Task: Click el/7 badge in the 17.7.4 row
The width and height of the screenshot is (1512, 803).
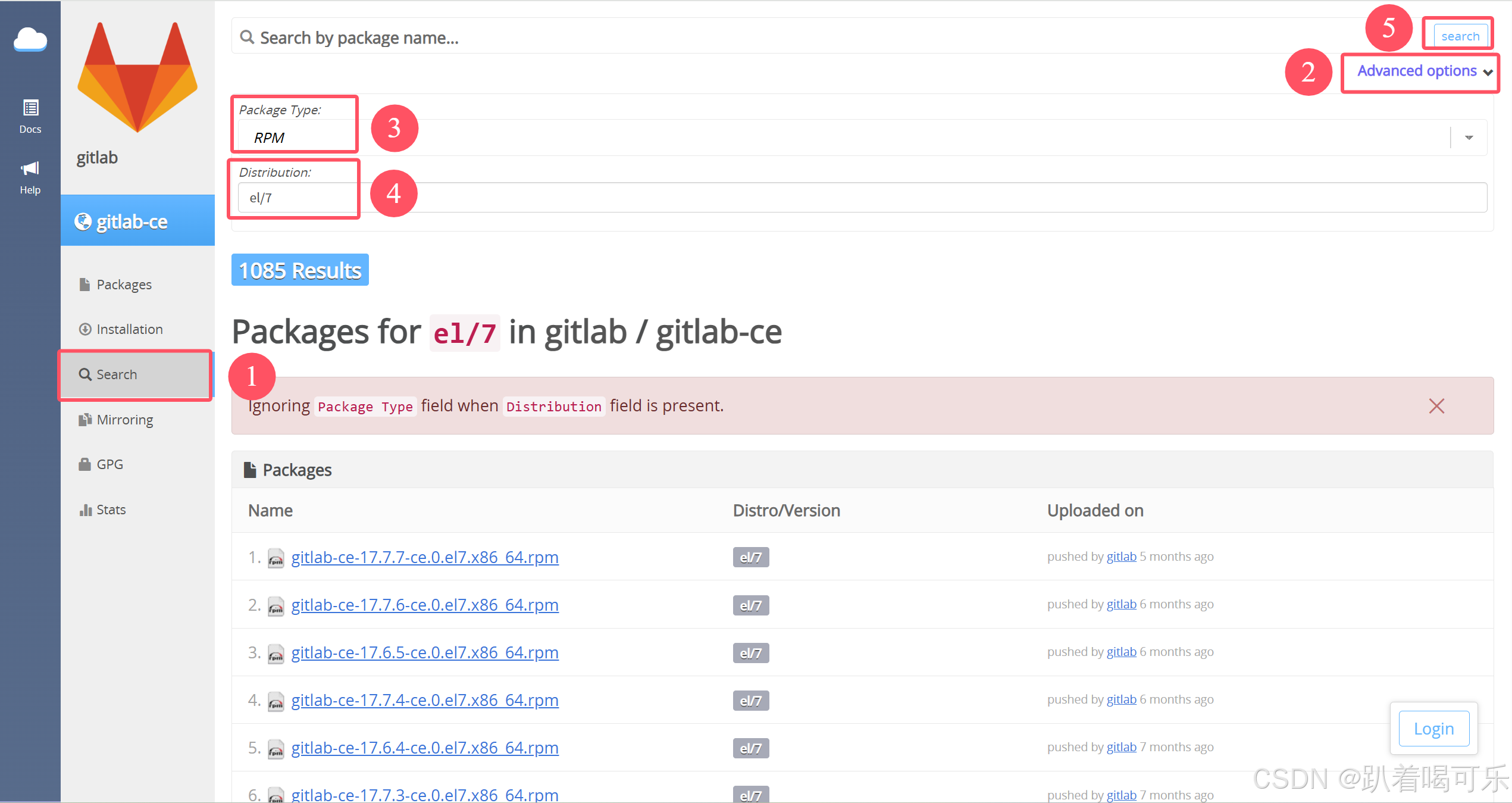Action: (750, 701)
